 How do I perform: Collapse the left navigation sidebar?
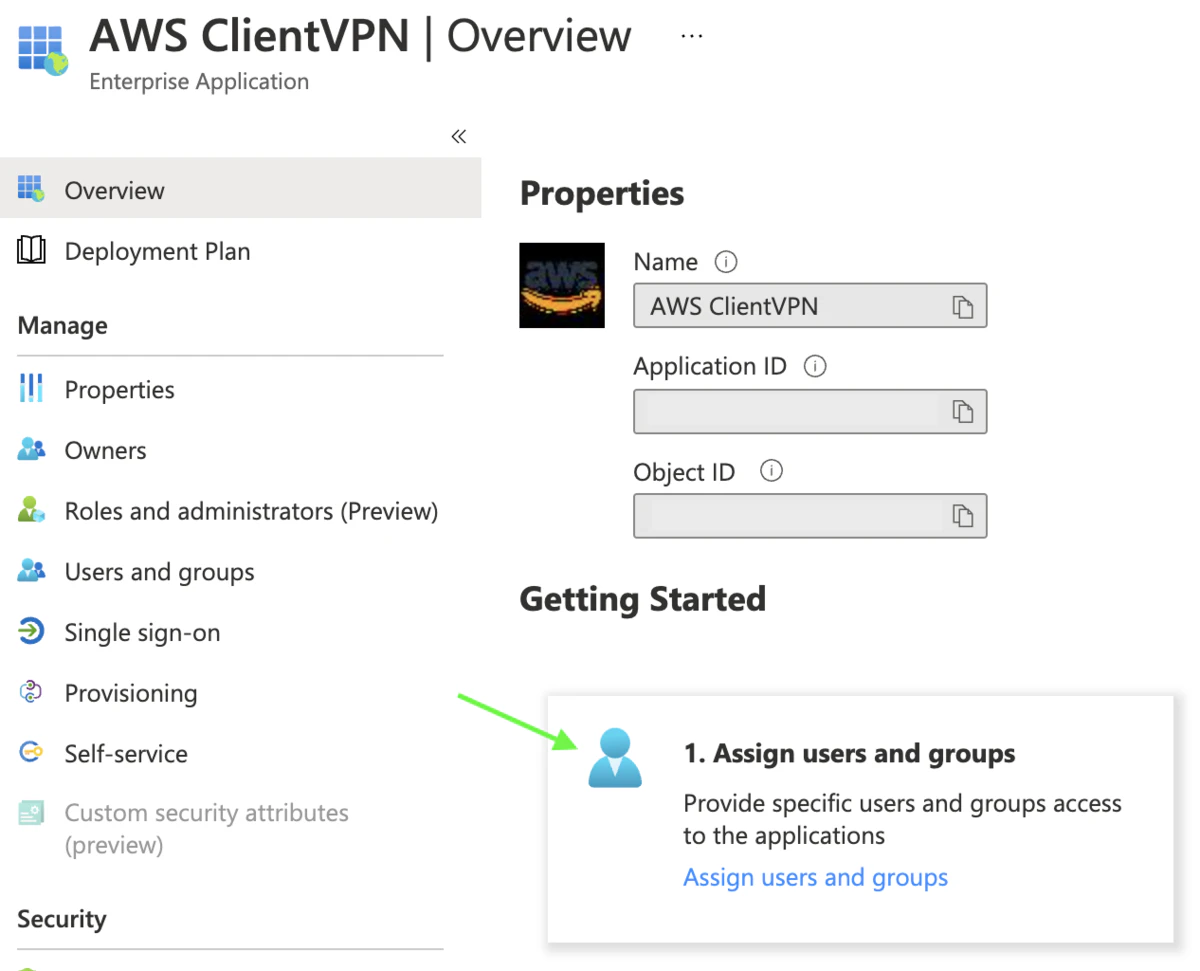pos(459,137)
